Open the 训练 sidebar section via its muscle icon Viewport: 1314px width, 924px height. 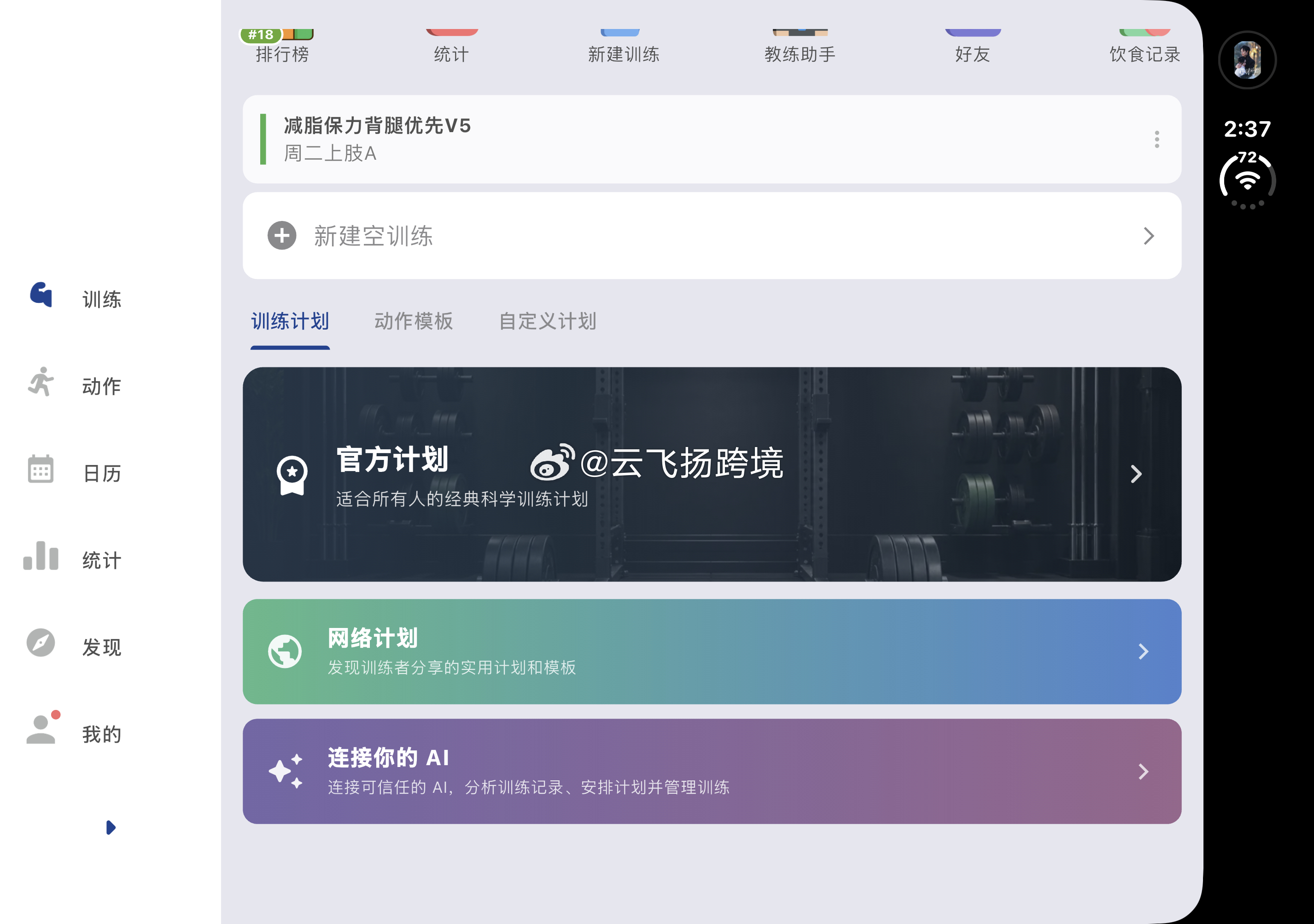pos(41,294)
